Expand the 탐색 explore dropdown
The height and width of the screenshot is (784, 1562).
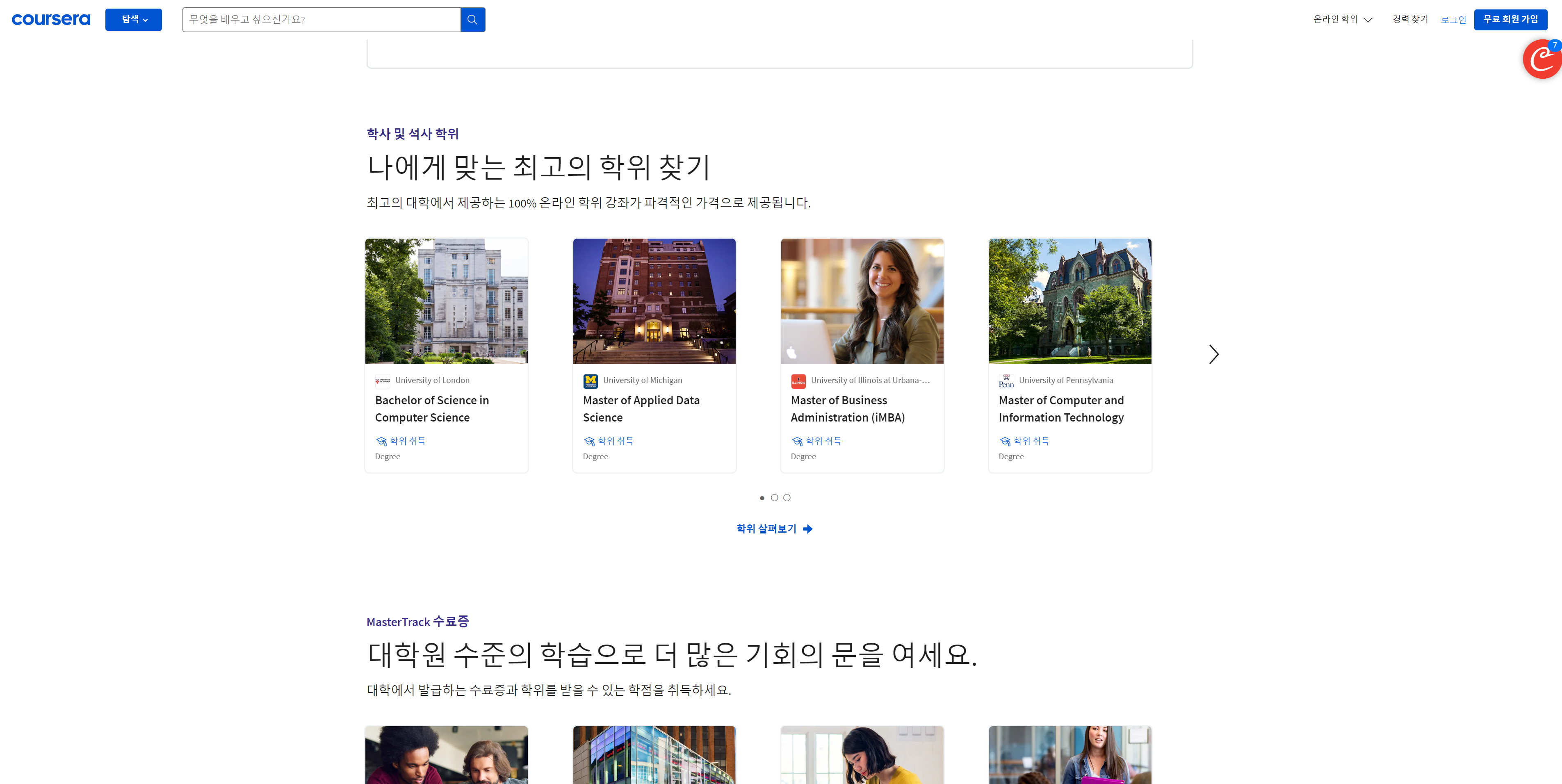[x=133, y=19]
